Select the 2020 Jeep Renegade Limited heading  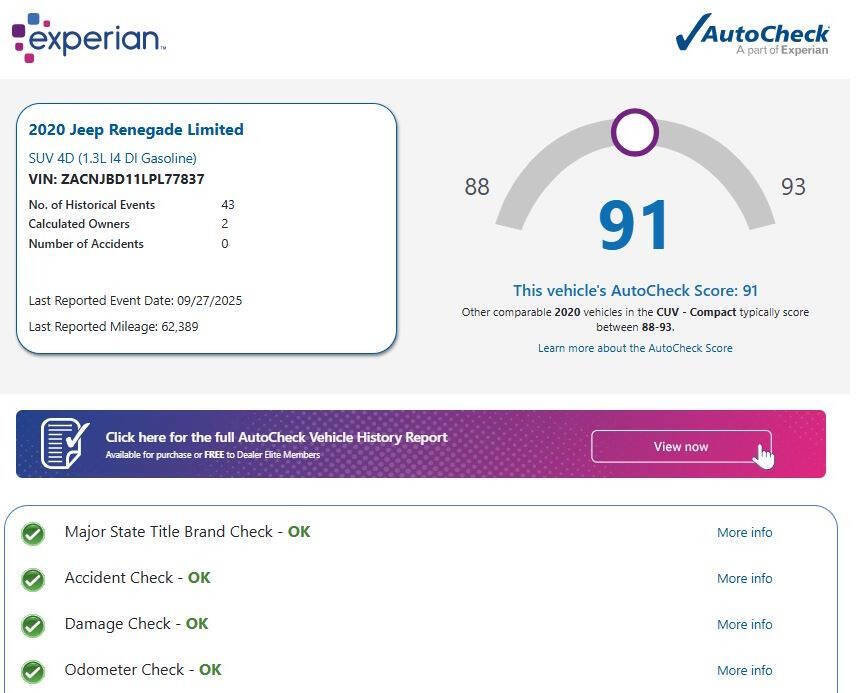click(136, 130)
